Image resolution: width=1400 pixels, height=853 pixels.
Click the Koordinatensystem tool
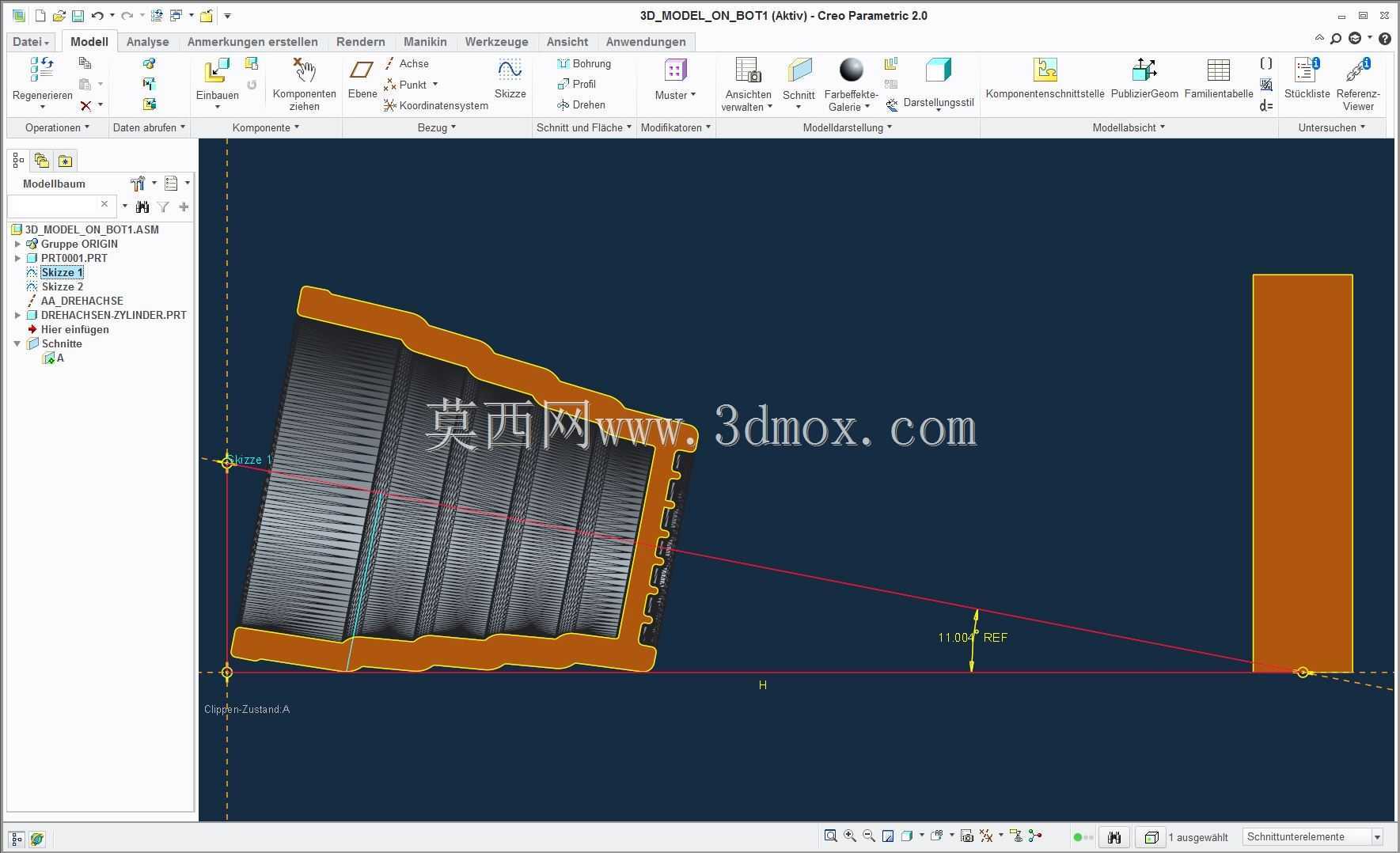[435, 105]
